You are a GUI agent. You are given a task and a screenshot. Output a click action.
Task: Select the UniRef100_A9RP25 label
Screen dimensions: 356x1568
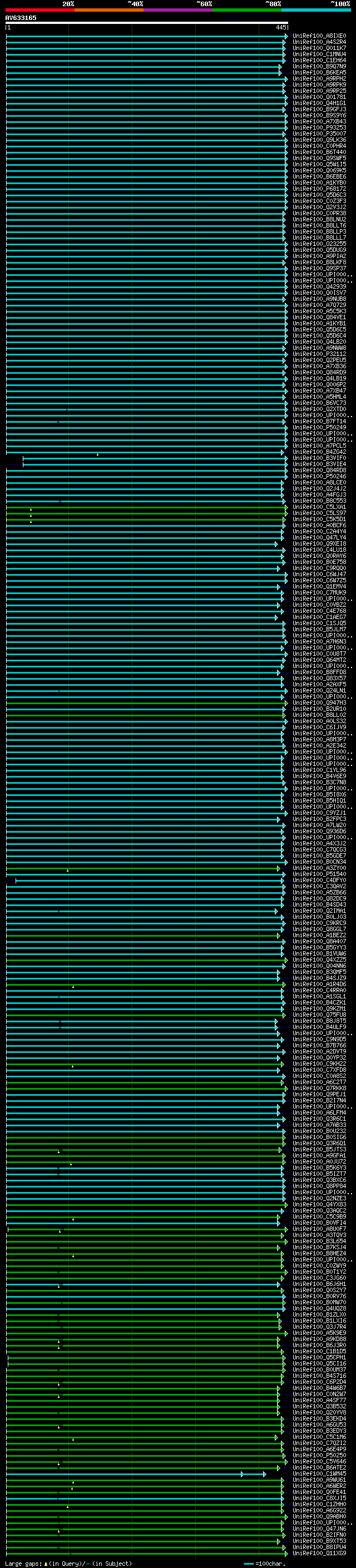click(319, 91)
